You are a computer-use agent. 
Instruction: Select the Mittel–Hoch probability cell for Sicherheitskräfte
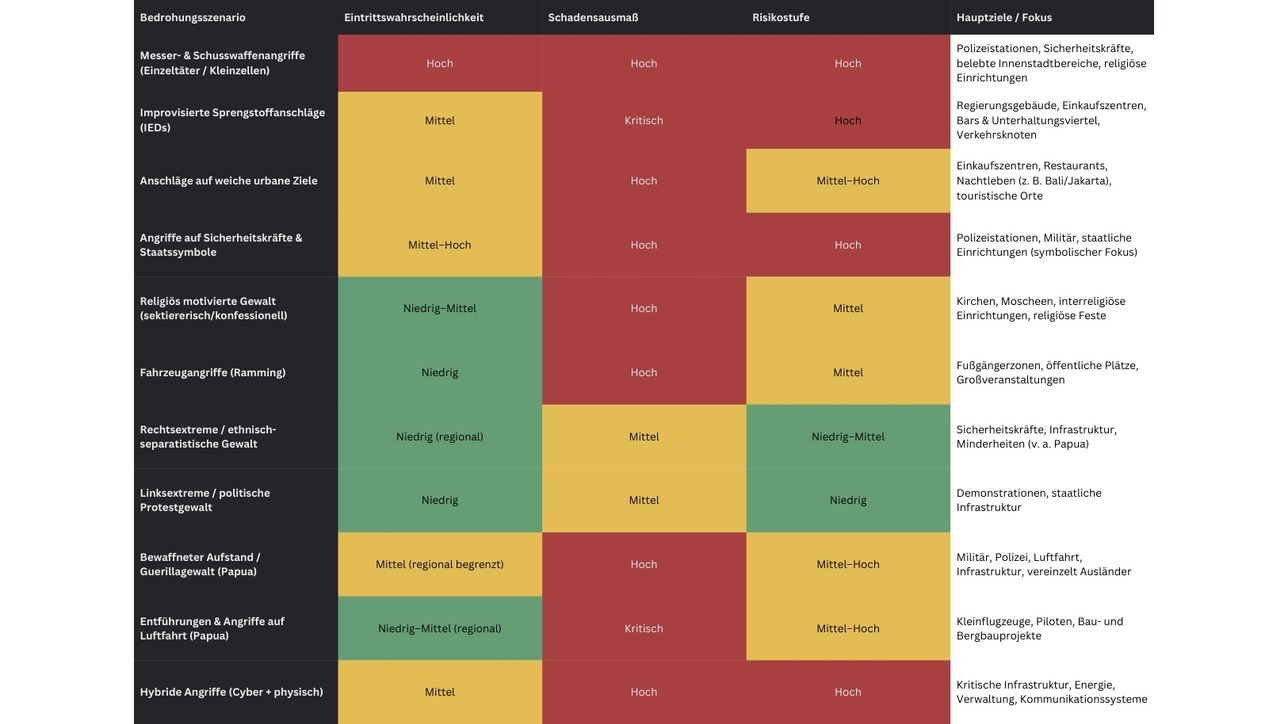pyautogui.click(x=440, y=245)
